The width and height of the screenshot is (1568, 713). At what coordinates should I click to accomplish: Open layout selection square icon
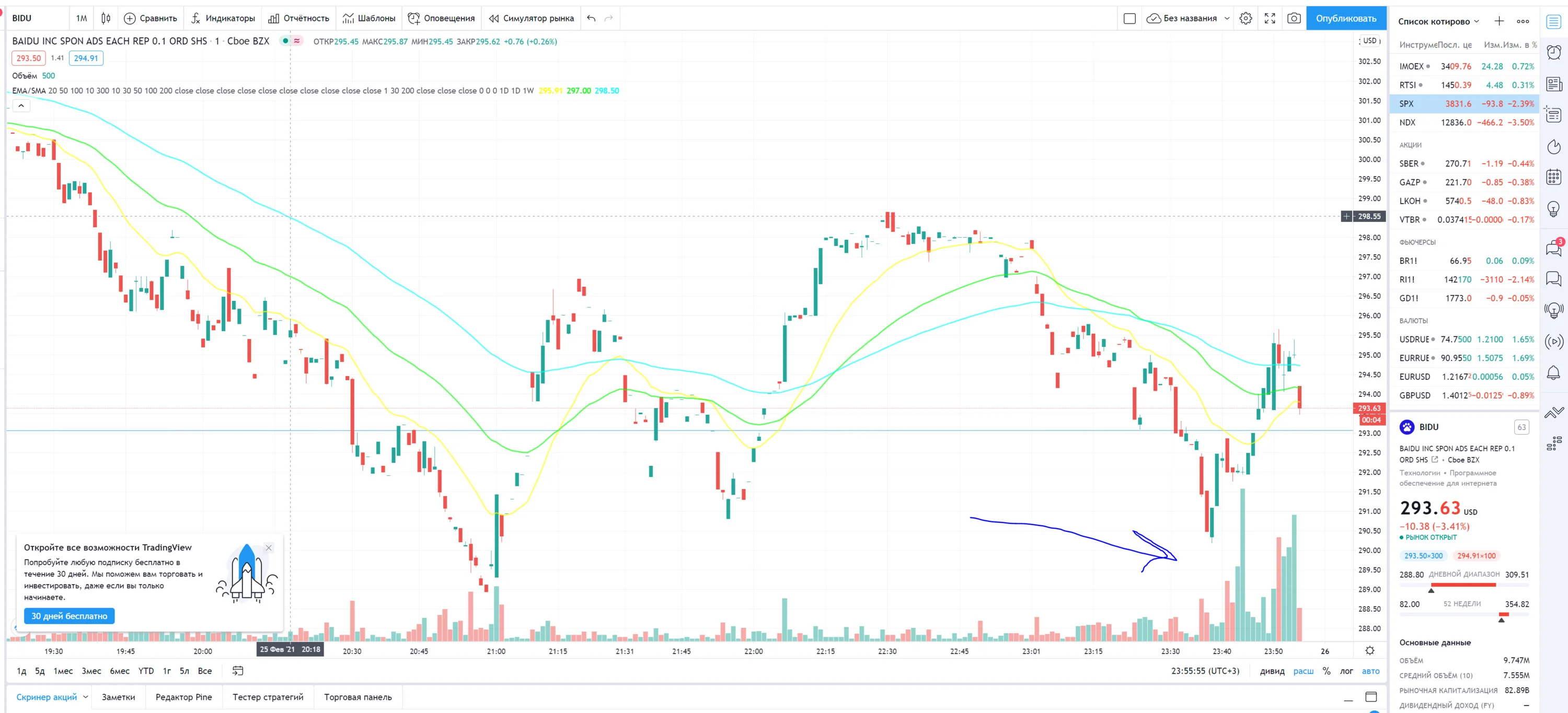1129,18
